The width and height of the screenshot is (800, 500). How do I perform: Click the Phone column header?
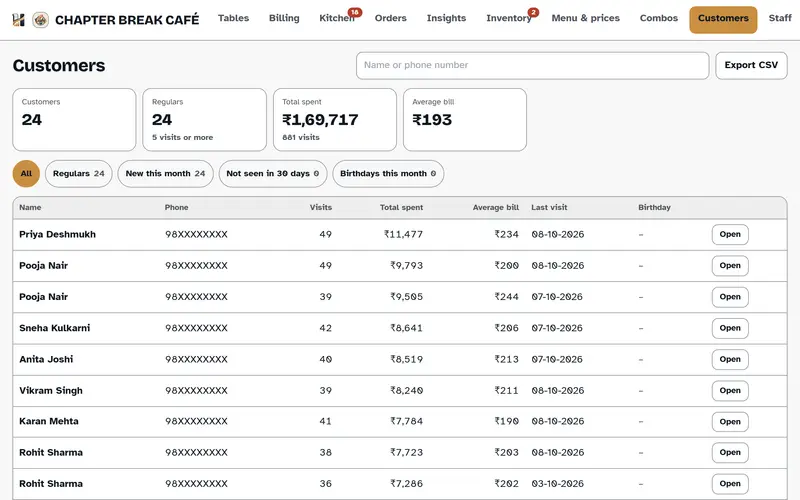tap(177, 208)
